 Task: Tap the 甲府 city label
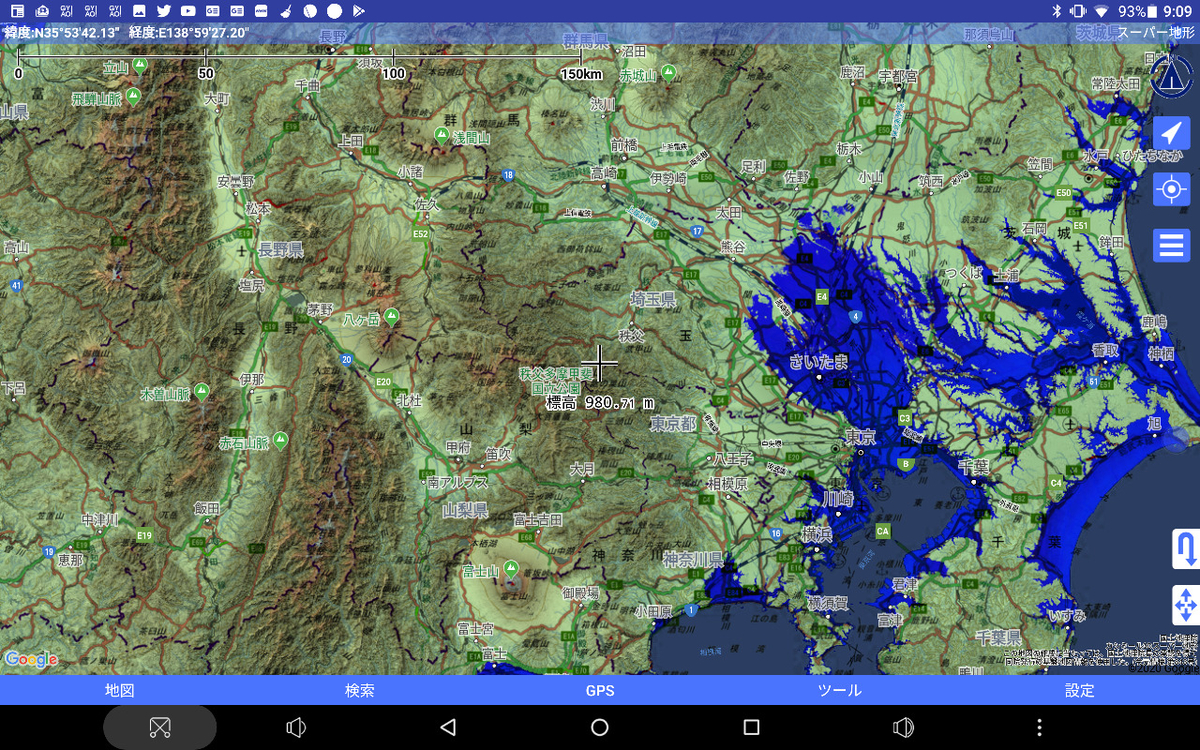pyautogui.click(x=458, y=446)
